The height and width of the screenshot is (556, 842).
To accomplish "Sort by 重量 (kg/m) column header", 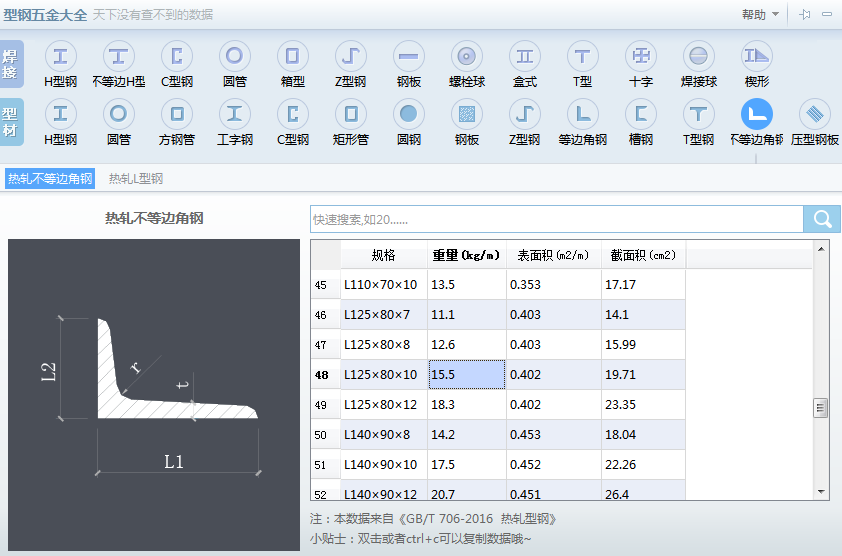I will 466,255.
